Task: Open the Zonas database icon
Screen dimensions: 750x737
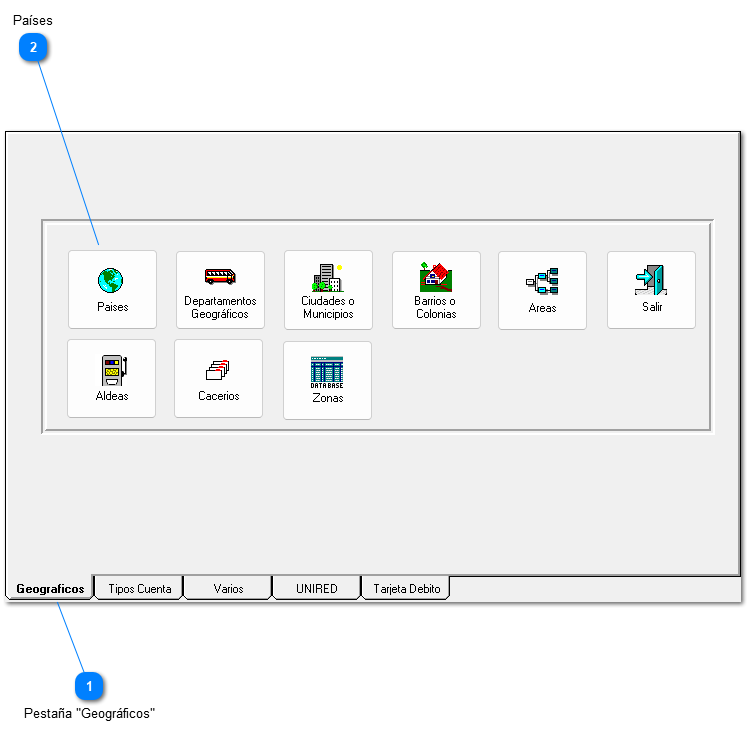Action: click(x=327, y=372)
